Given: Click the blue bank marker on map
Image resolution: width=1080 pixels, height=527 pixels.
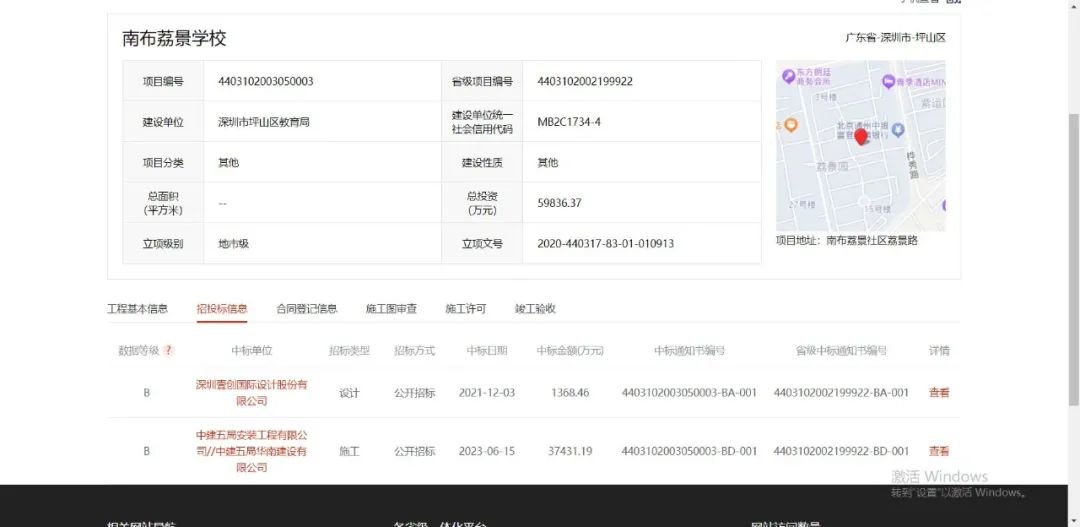Looking at the screenshot, I should pos(897,129).
